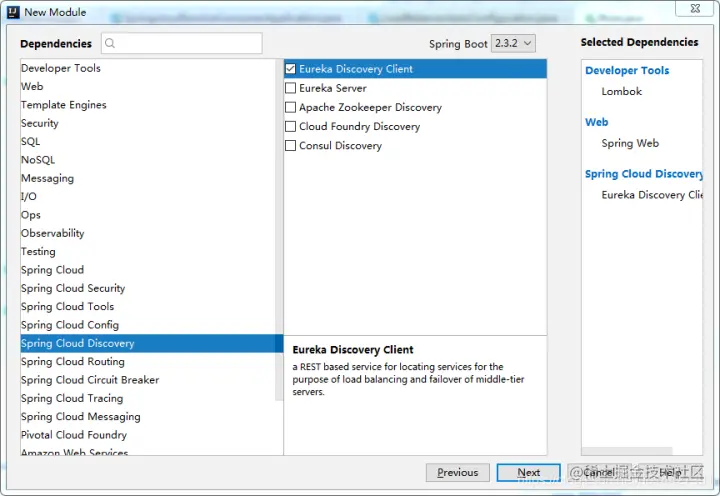This screenshot has height=496, width=720.
Task: Check the Eureka Server checkbox
Action: point(290,88)
